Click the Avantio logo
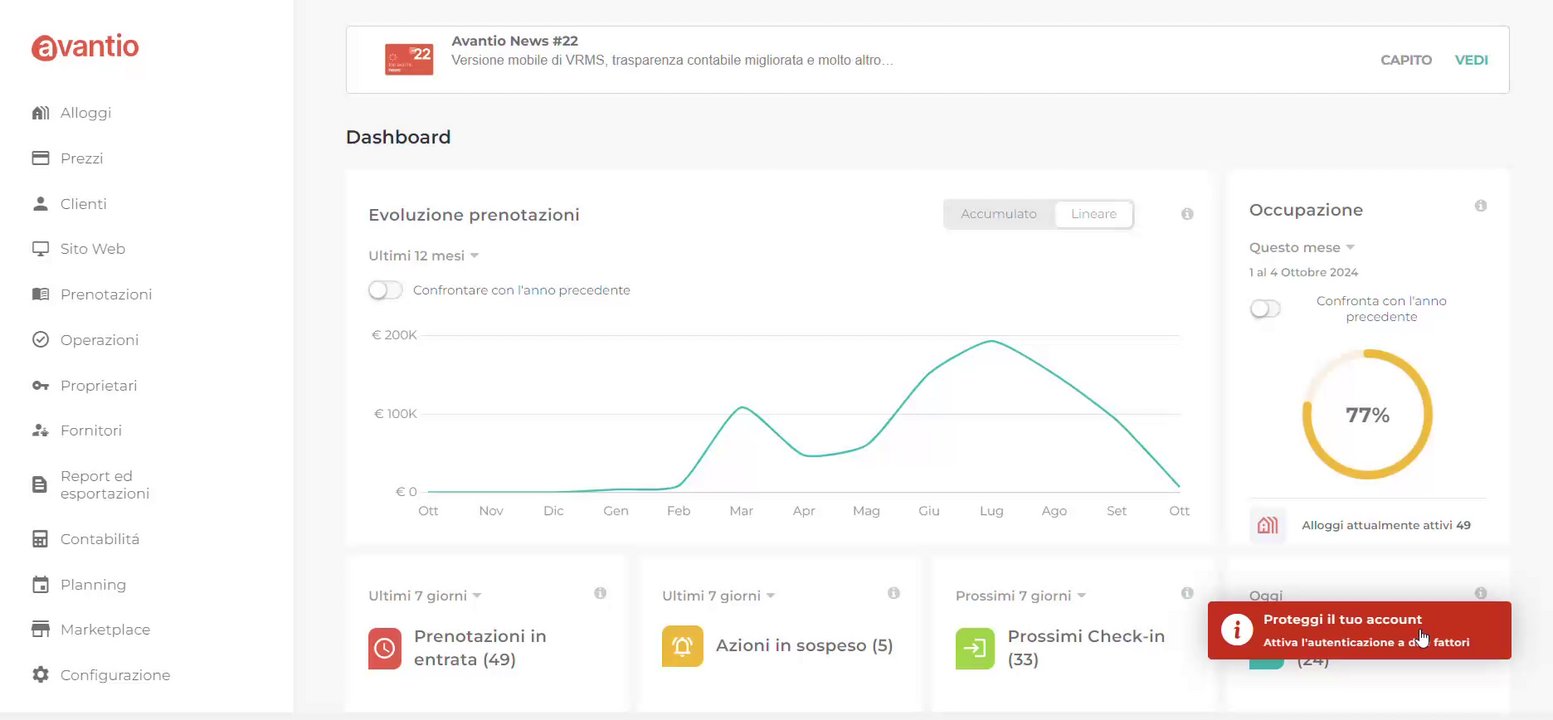 85,46
